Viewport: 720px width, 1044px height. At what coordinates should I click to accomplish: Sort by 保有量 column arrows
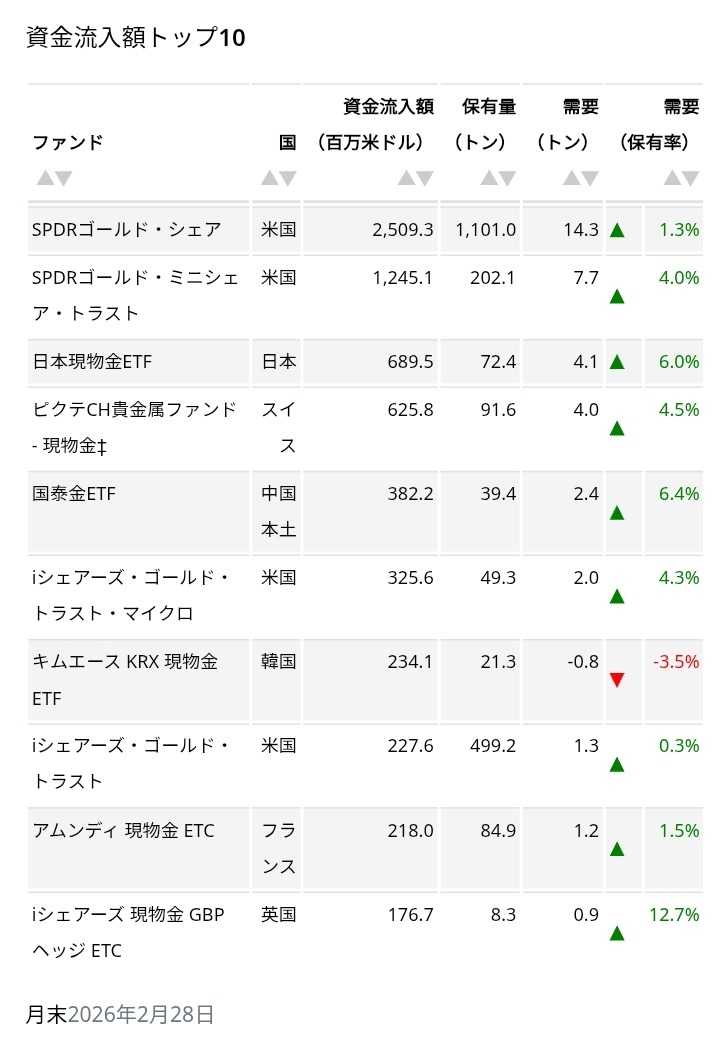point(498,179)
